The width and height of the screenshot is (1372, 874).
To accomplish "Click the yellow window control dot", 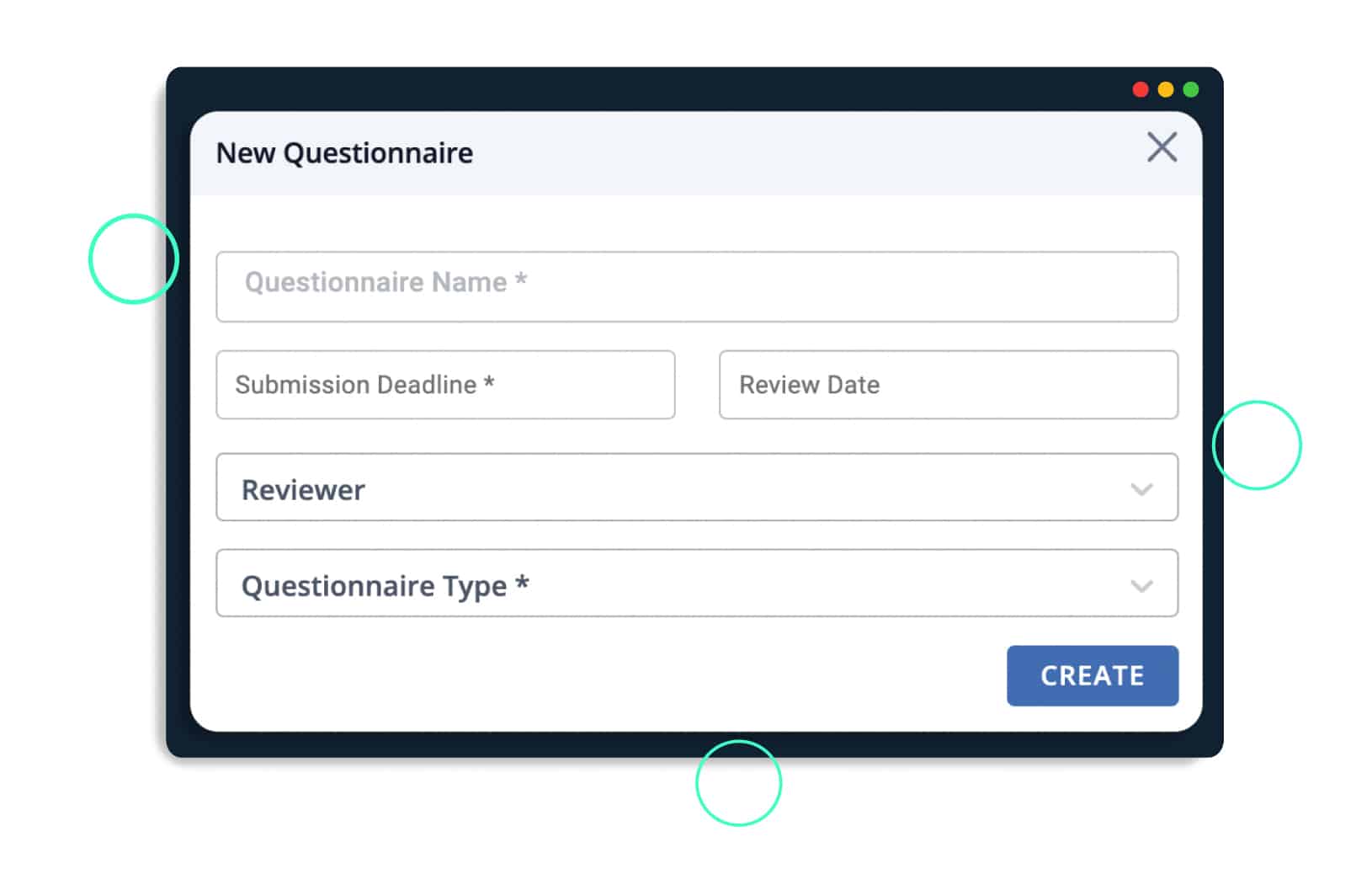I will click(x=1166, y=89).
